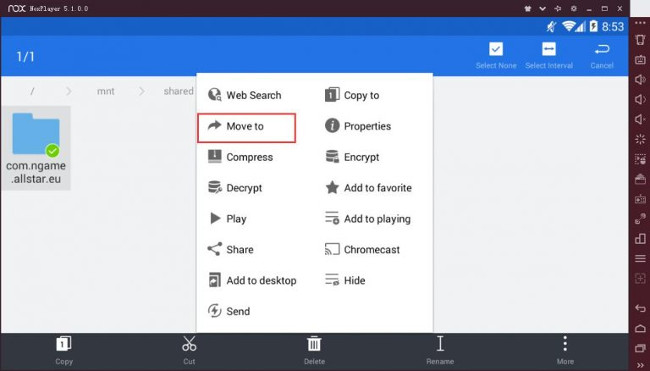The height and width of the screenshot is (371, 650).
Task: Cancel the selection mode
Action: [602, 55]
